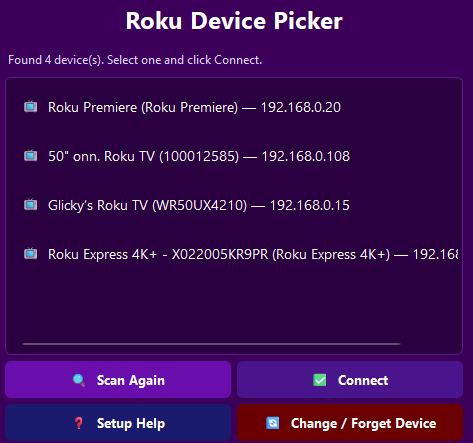
Task: Select the Roku Premiere device entry
Action: (x=234, y=107)
